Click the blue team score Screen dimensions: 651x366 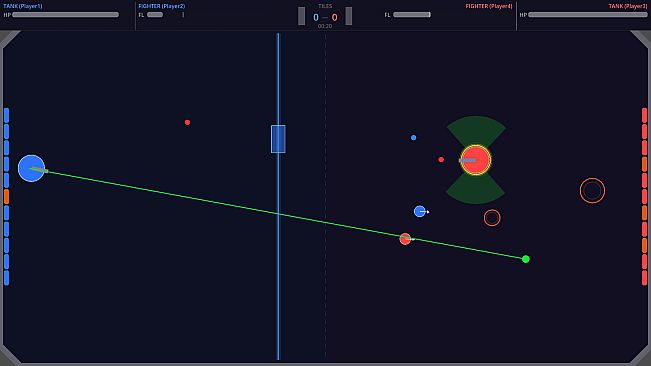coord(316,17)
